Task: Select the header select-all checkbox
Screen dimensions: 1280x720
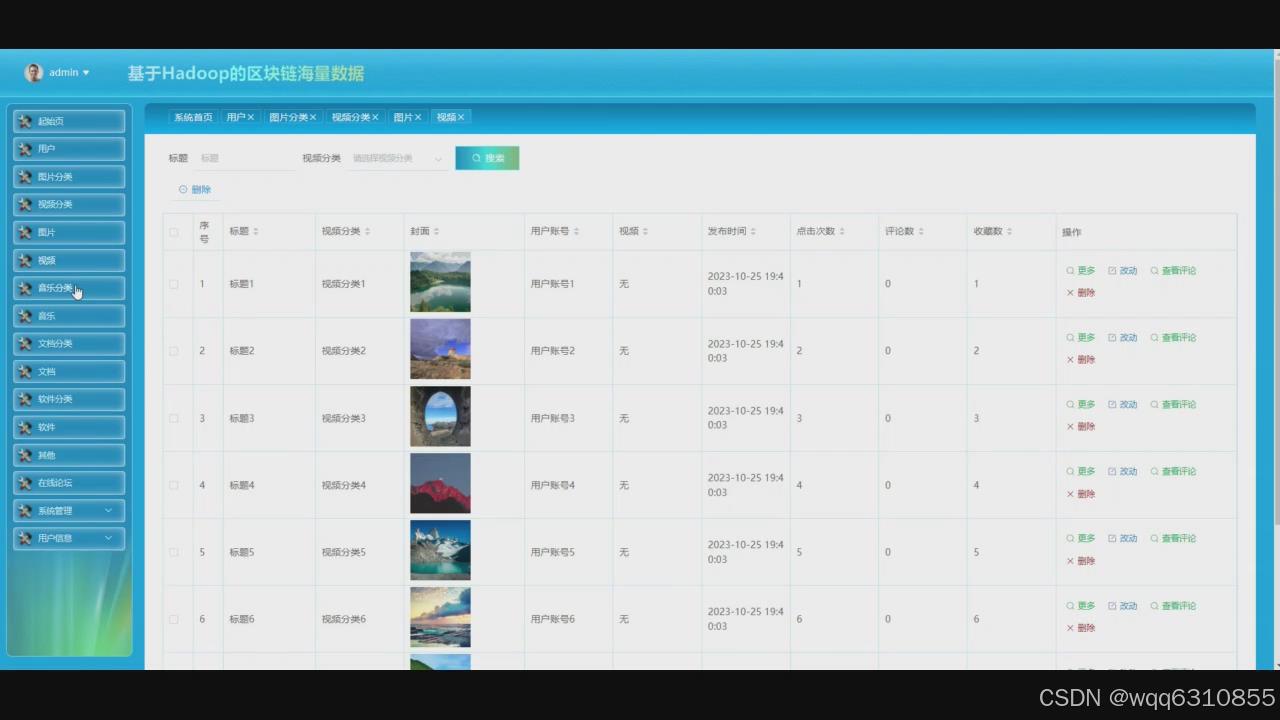Action: click(x=174, y=232)
